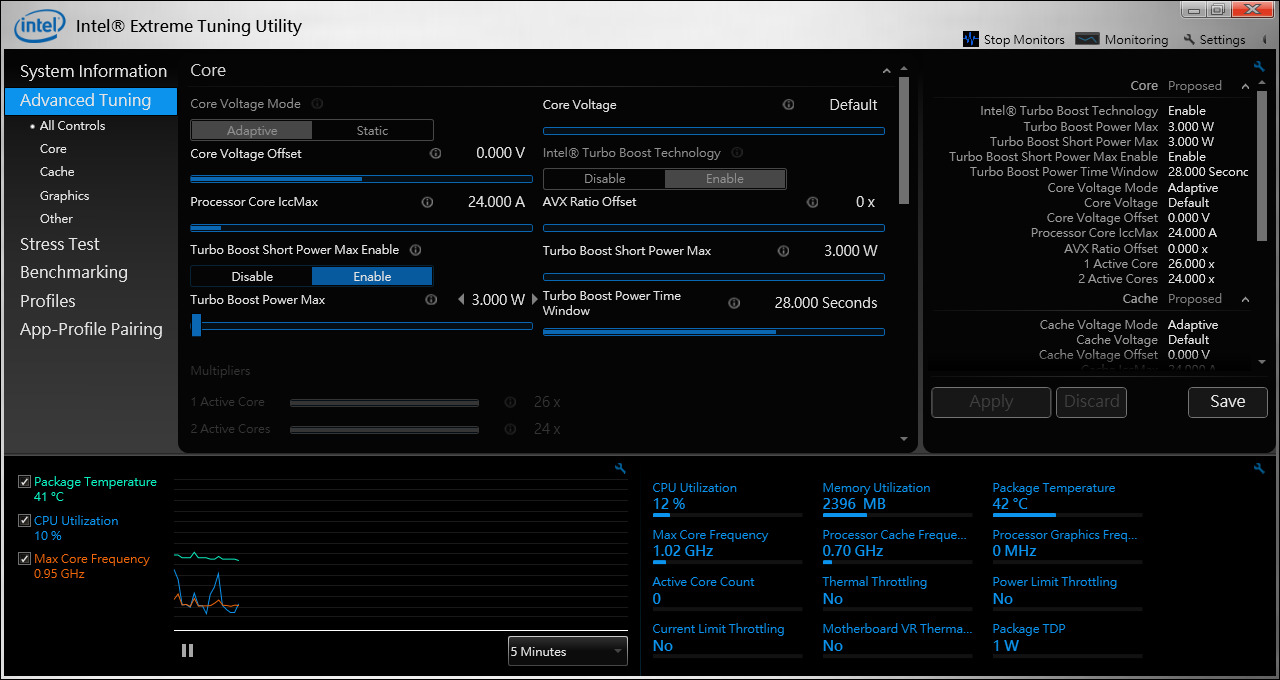Collapse the Cache Proposed section
The image size is (1280, 680).
[x=1245, y=299]
